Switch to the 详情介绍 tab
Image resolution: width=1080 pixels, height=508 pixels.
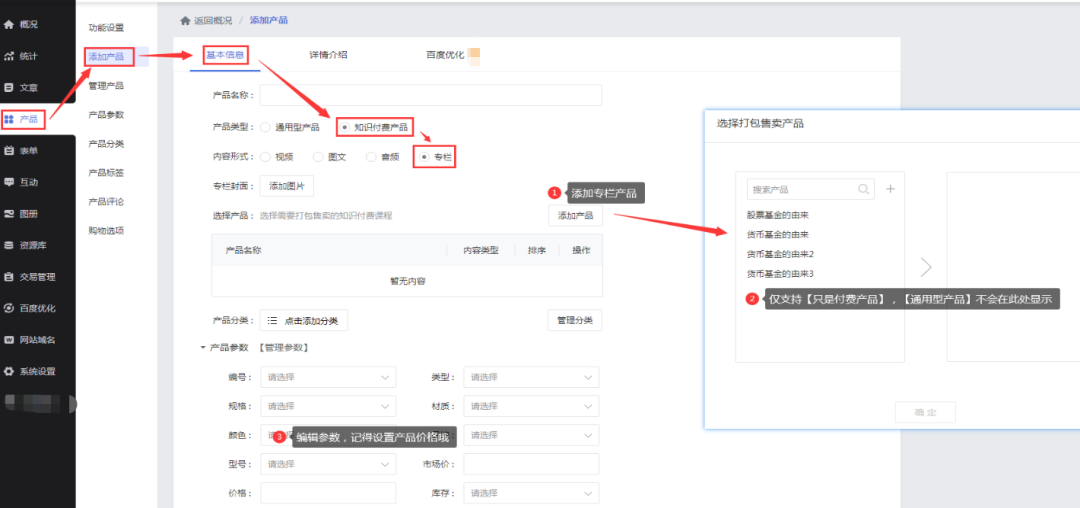tap(328, 55)
